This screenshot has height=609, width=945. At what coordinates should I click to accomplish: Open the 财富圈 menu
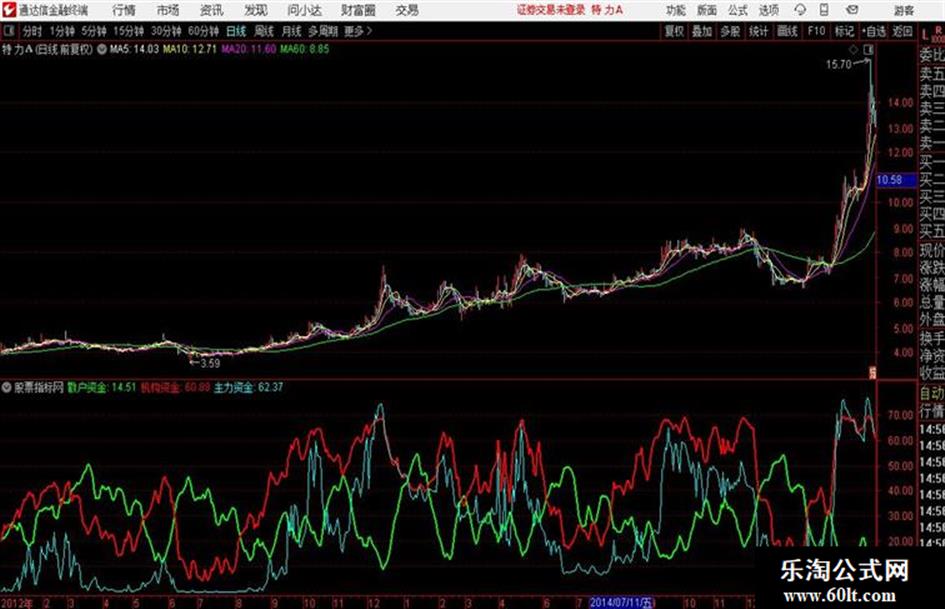pos(358,10)
